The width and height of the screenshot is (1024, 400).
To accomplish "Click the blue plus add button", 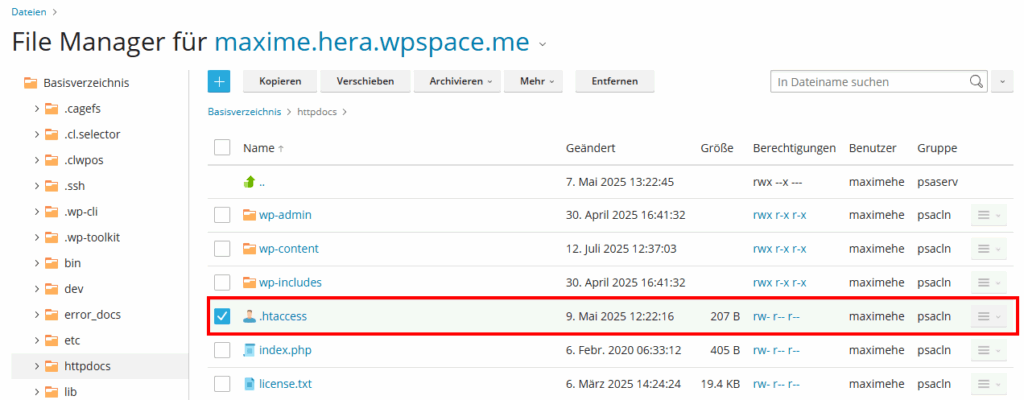I will pyautogui.click(x=219, y=81).
